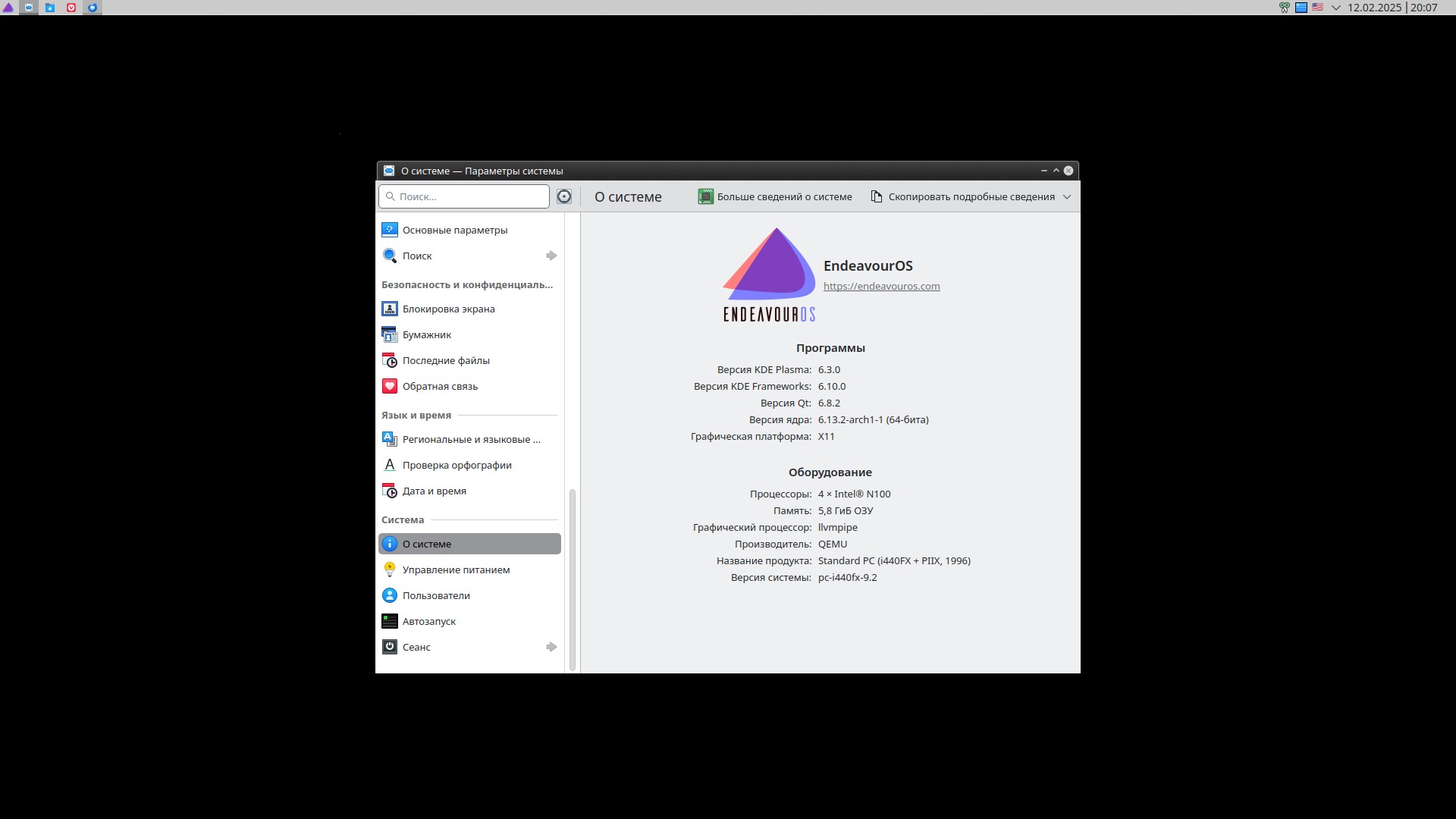The height and width of the screenshot is (819, 1456).
Task: Click the X11 graphics platform value
Action: tap(827, 436)
